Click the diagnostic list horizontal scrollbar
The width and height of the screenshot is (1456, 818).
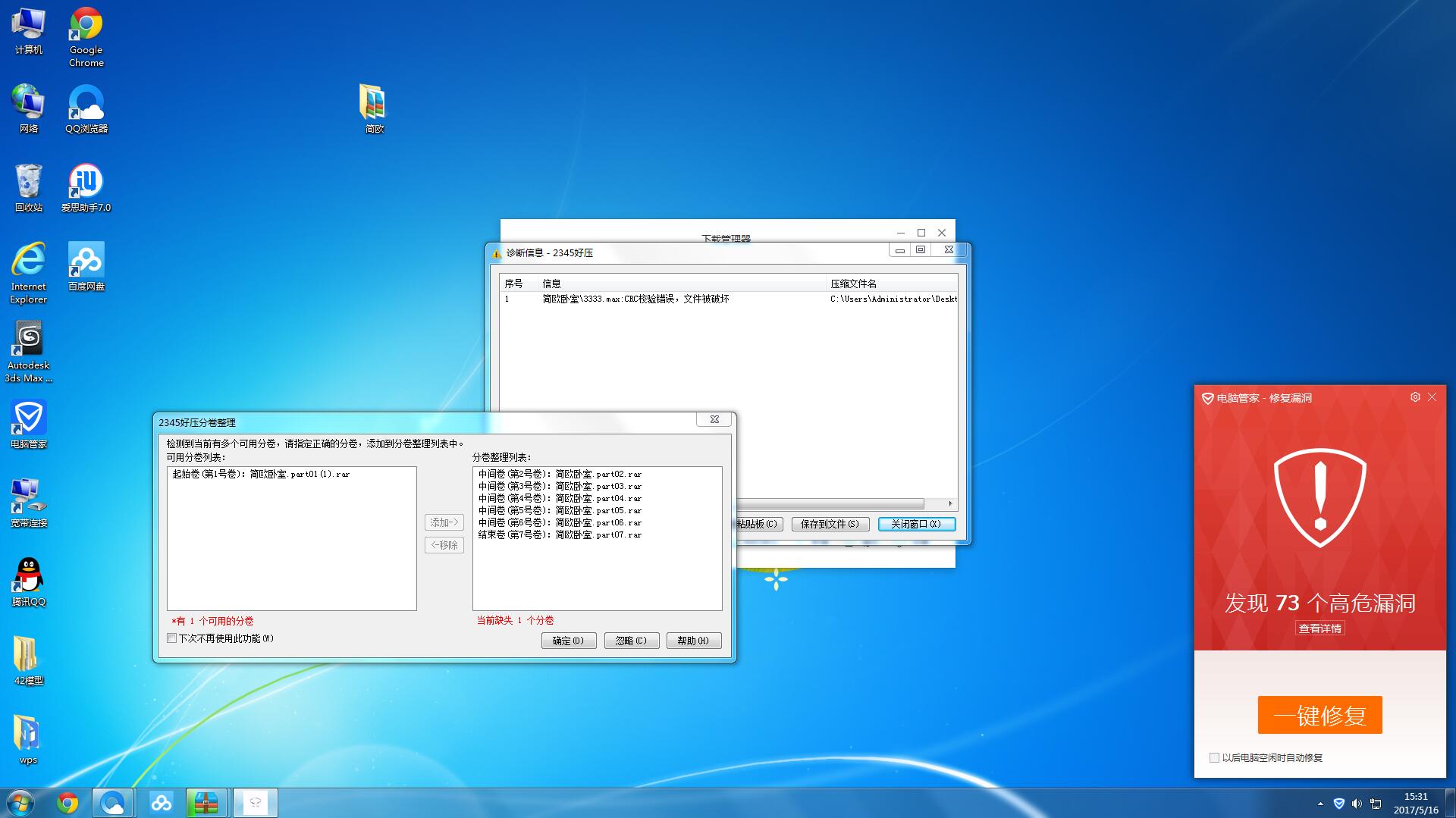830,503
